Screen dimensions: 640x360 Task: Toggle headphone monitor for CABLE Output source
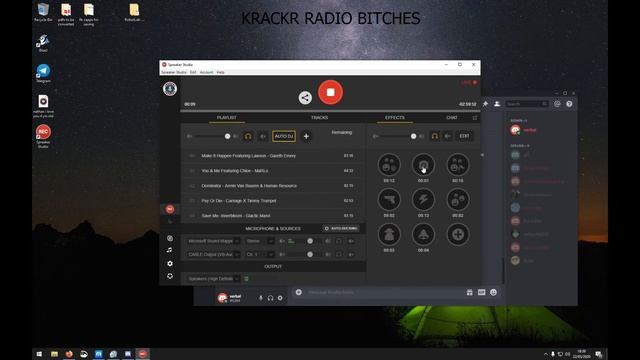pos(339,254)
